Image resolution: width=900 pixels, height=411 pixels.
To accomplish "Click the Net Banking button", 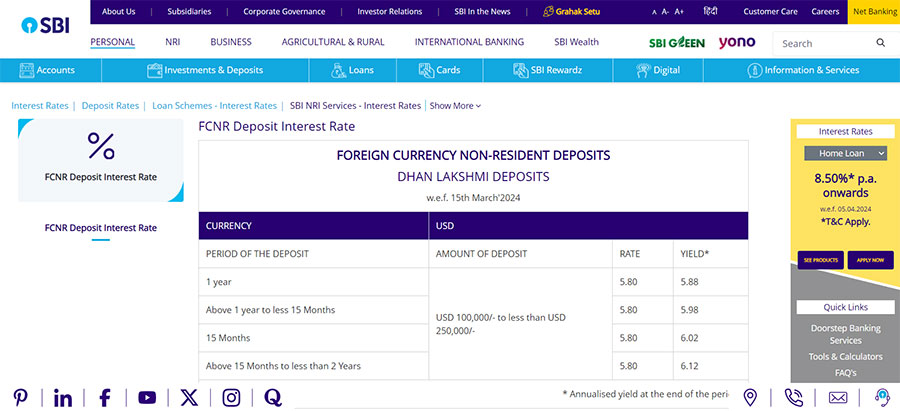I will click(x=873, y=12).
